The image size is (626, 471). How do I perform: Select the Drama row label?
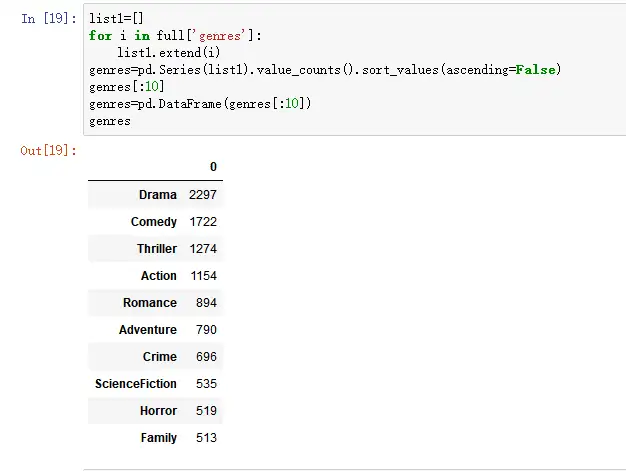pyautogui.click(x=158, y=194)
